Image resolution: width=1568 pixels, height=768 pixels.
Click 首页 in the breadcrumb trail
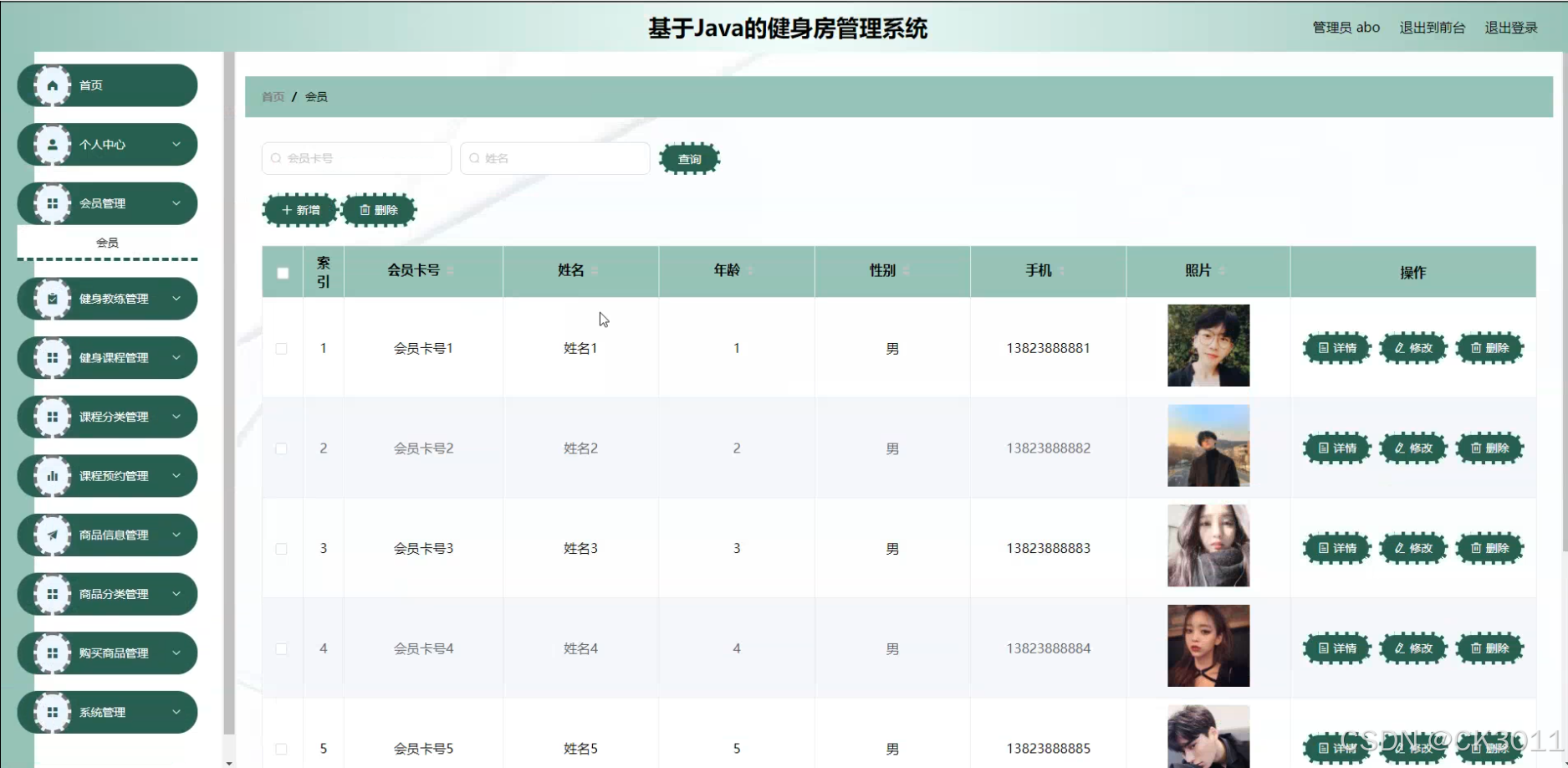tap(271, 96)
